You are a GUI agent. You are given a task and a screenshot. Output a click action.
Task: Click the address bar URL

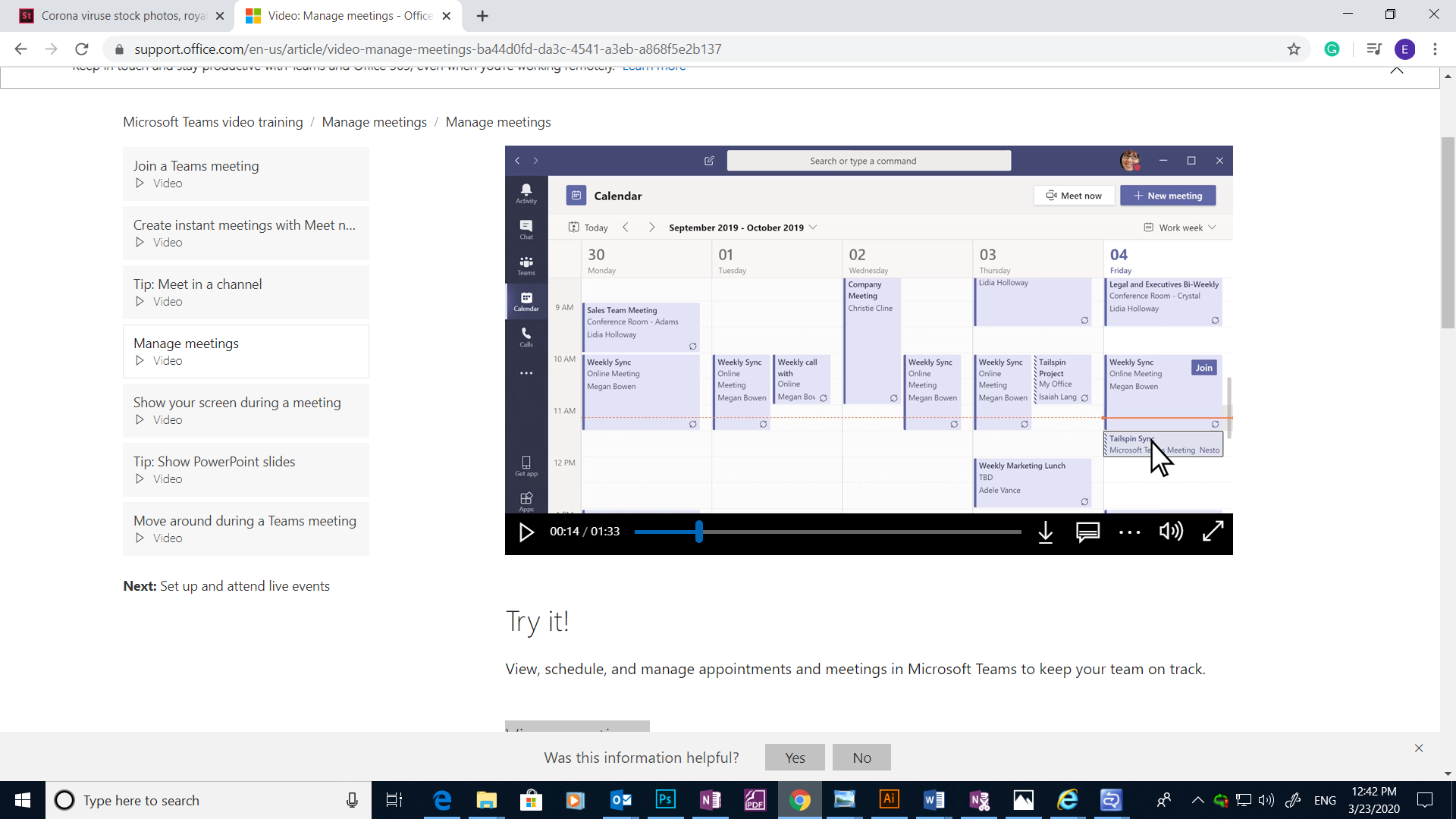428,49
